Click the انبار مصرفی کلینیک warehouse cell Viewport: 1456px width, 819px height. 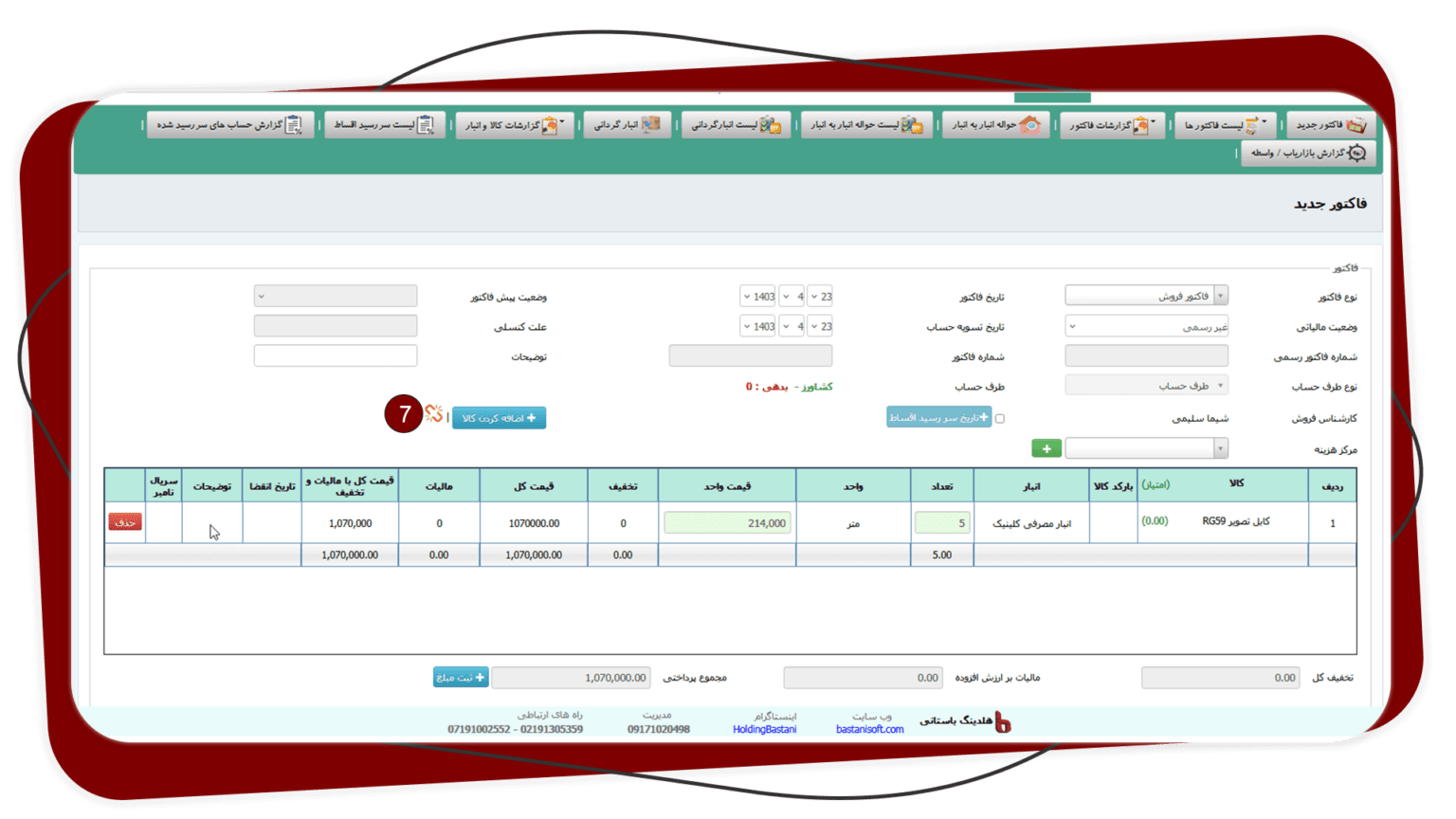1031,523
